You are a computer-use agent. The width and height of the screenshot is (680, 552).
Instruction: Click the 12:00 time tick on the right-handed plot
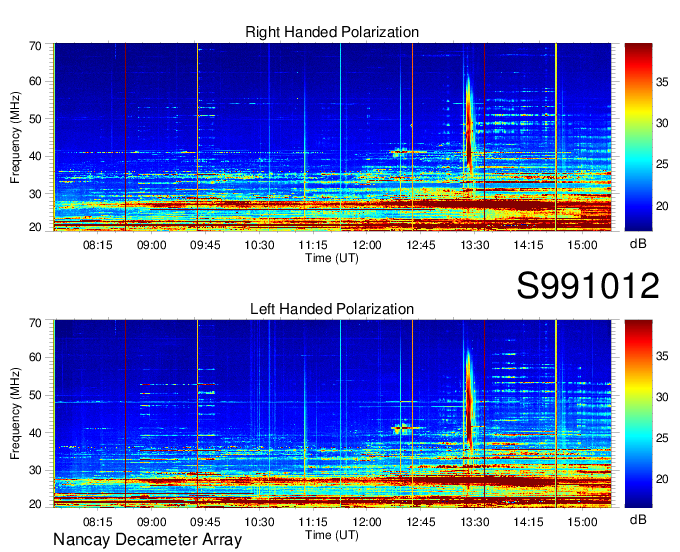point(367,245)
